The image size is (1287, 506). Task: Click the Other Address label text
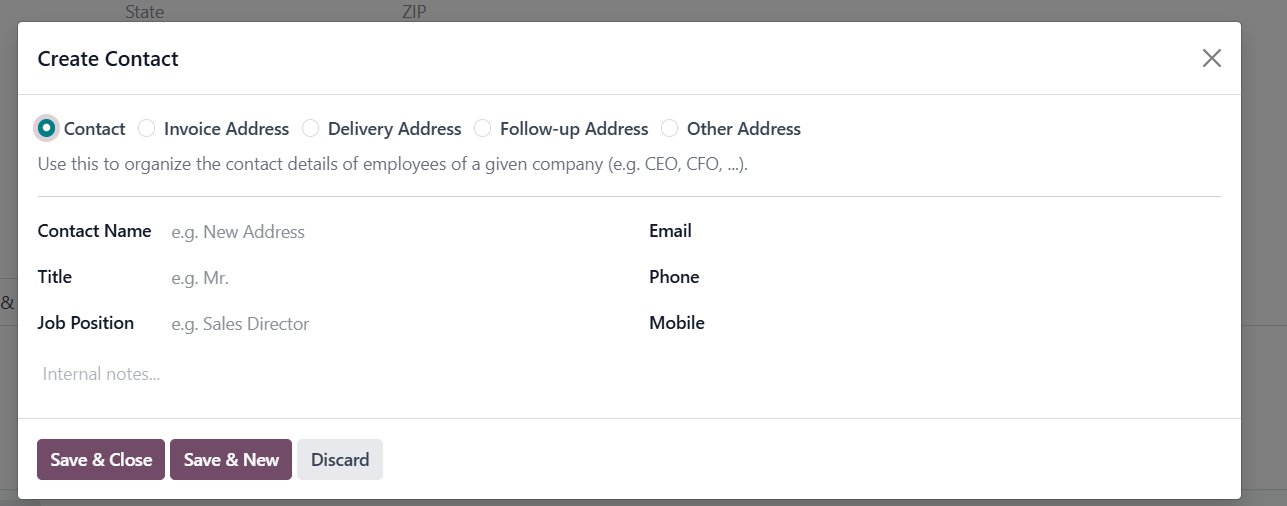(x=744, y=129)
